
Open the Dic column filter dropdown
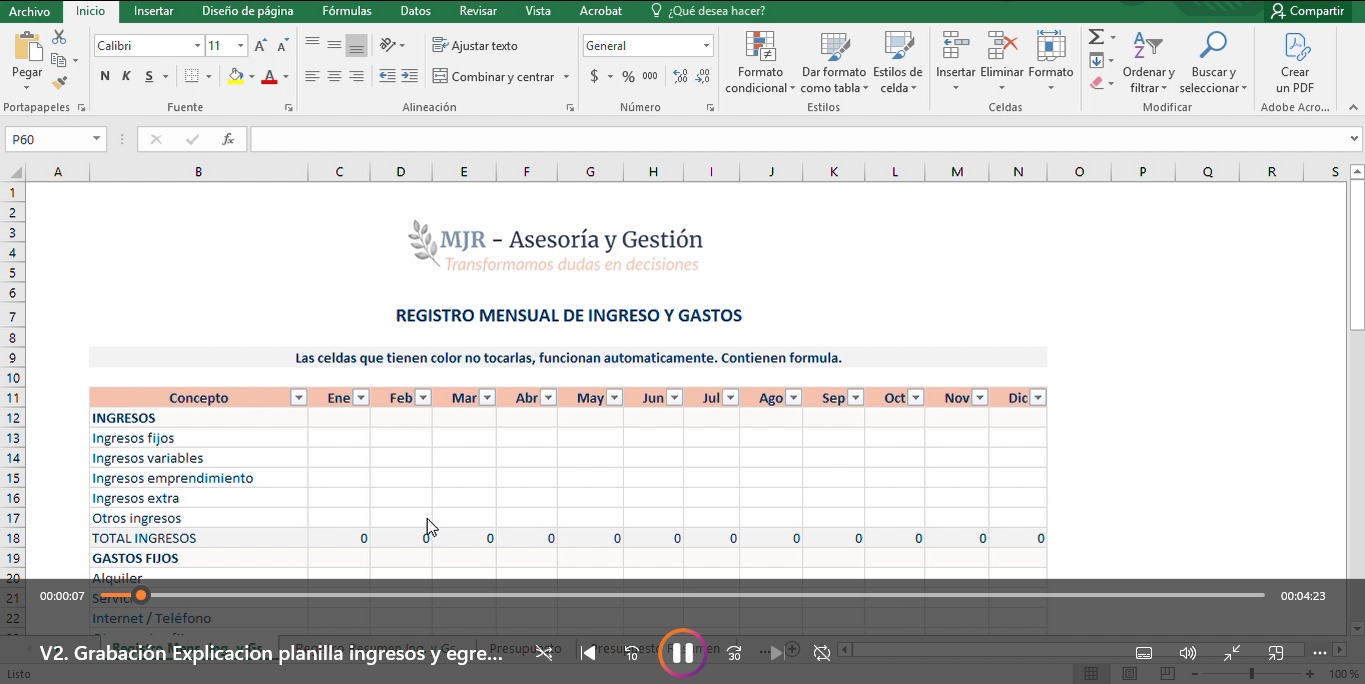1038,398
